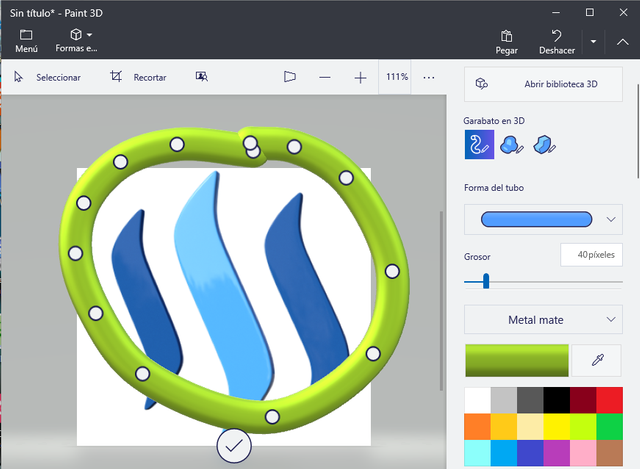Click the magic select icon
This screenshot has height=469, width=640.
(x=202, y=77)
